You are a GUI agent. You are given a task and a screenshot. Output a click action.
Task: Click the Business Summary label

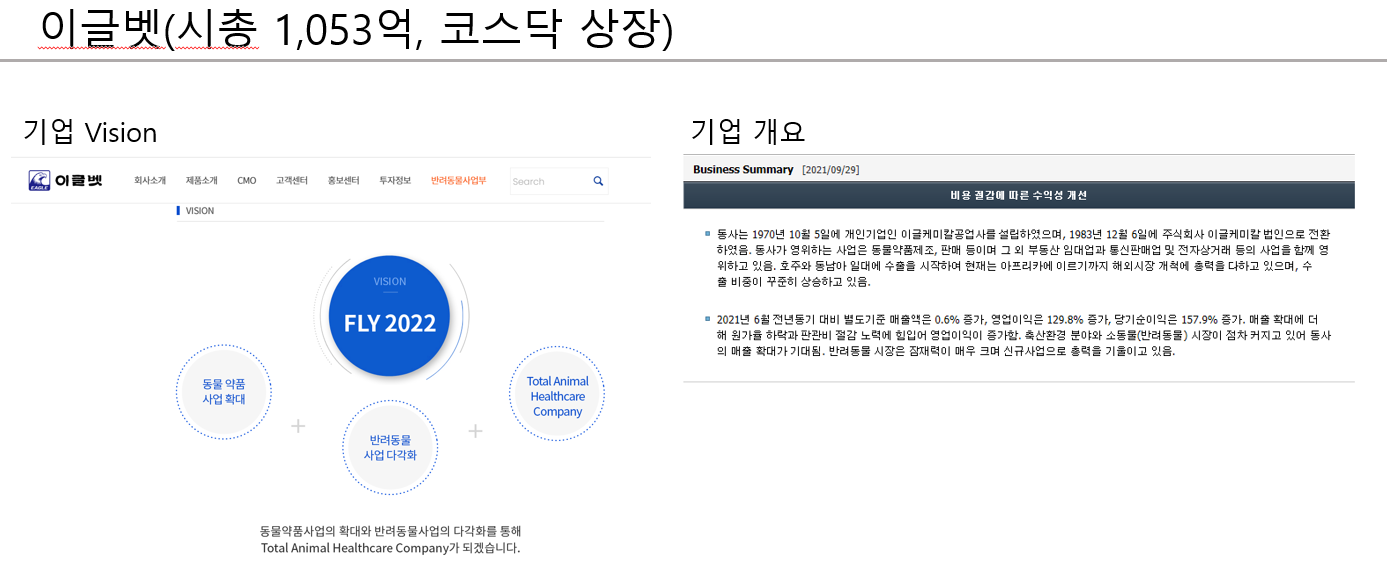point(743,170)
